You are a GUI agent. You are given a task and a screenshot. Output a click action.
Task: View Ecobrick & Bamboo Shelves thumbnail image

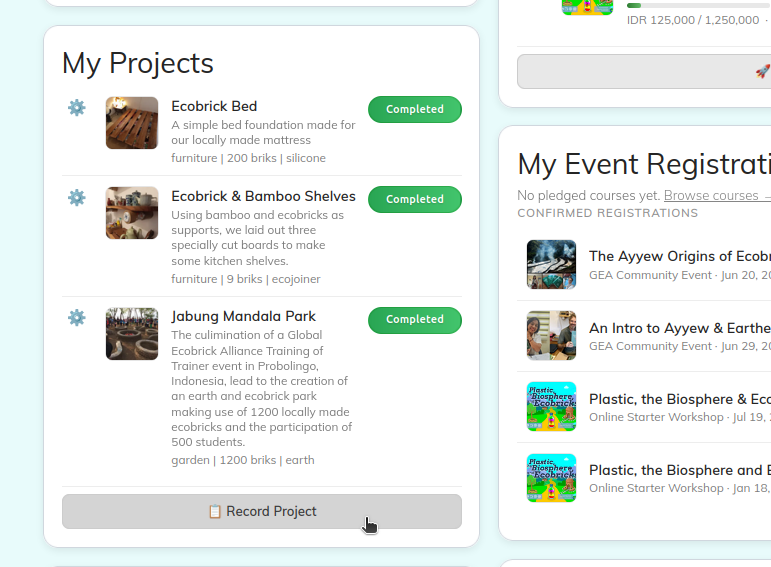tap(132, 213)
